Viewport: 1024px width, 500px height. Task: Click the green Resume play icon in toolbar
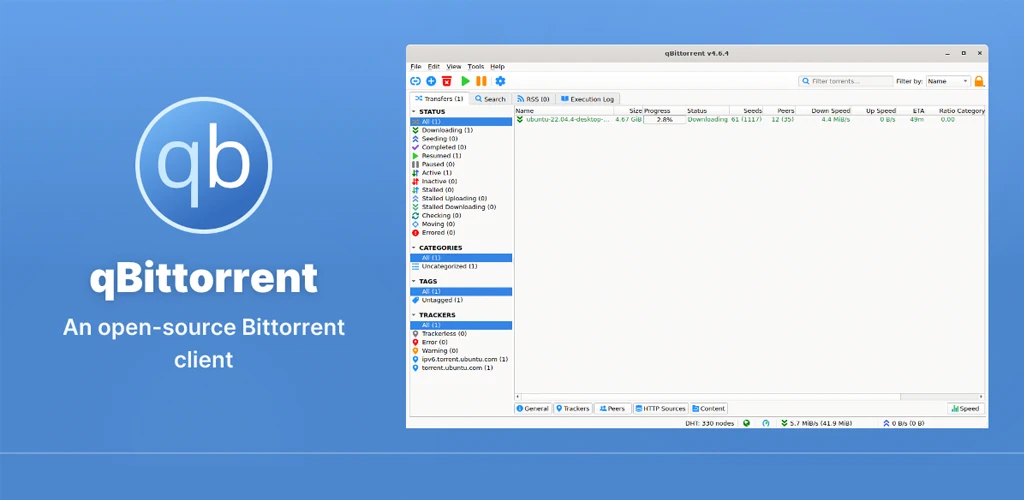click(466, 81)
